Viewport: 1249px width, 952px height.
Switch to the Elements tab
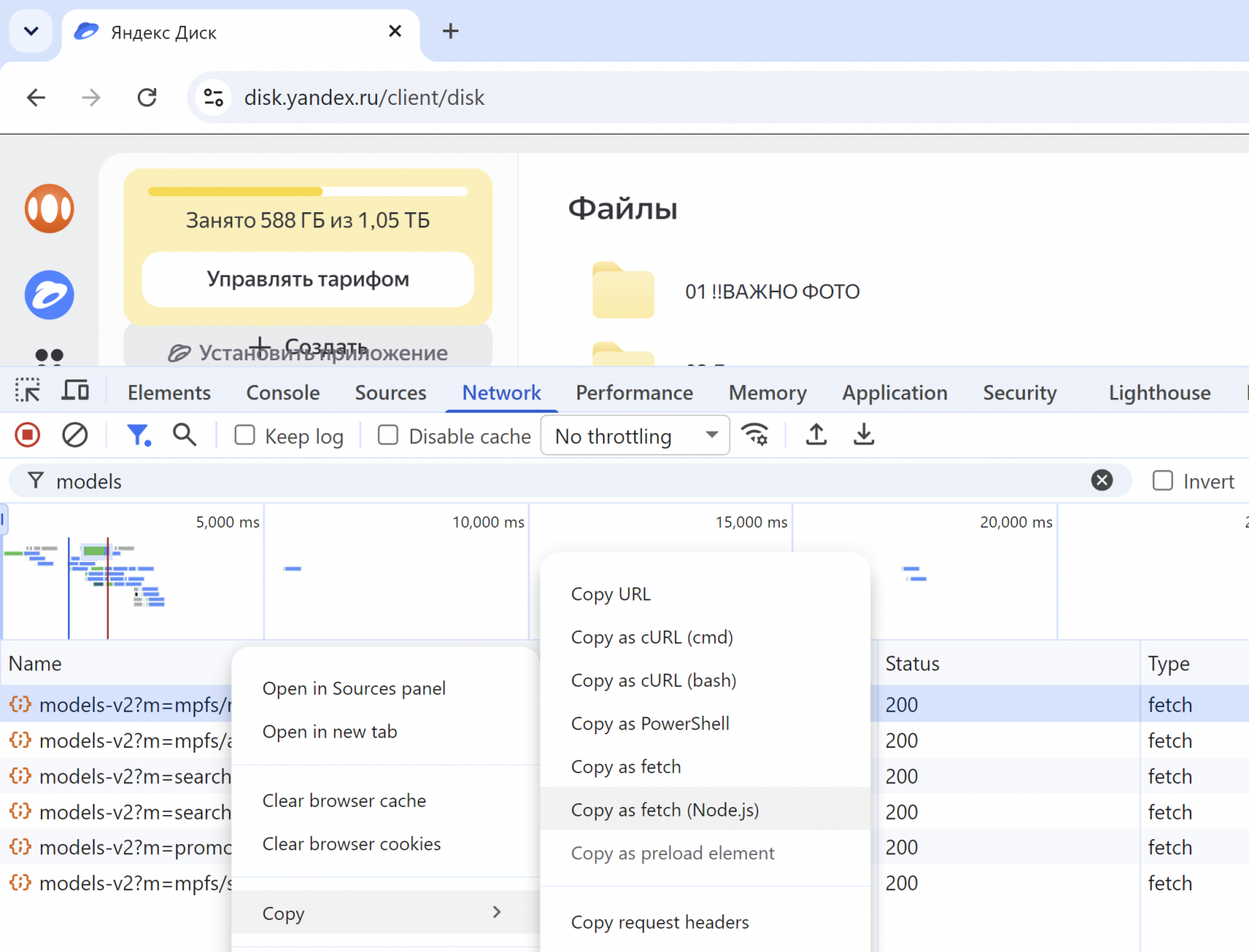point(169,393)
